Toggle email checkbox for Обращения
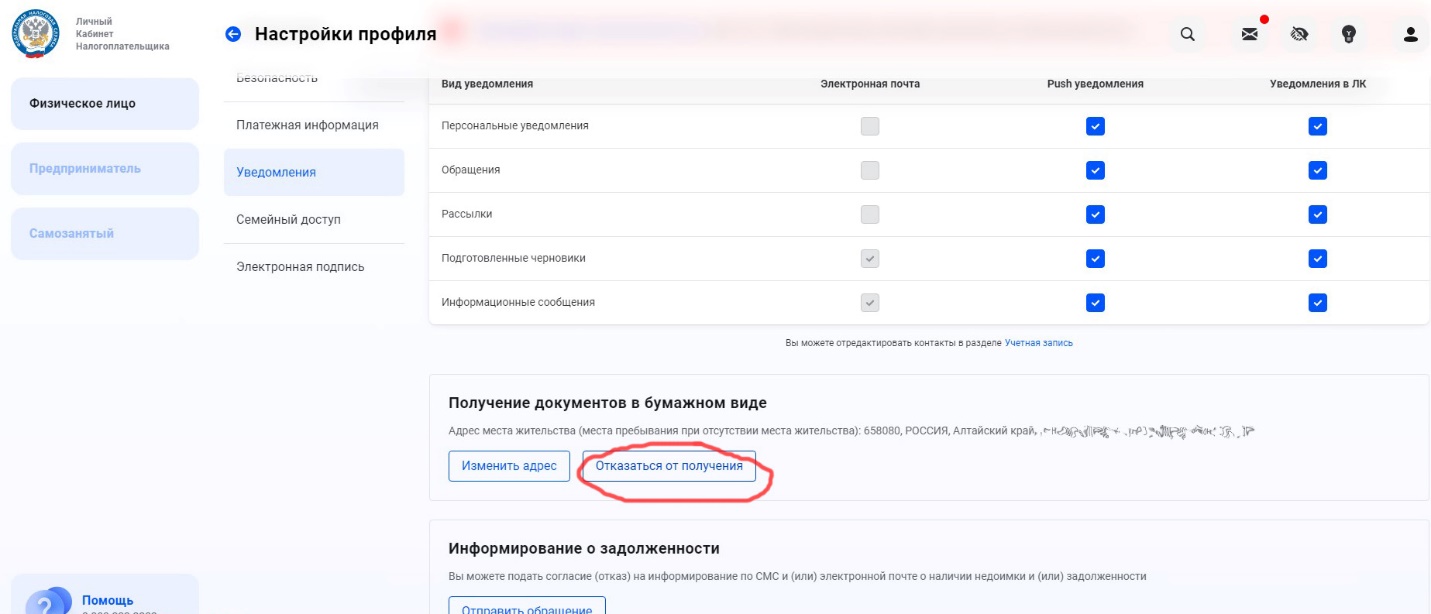This screenshot has height=614, width=1431. point(870,170)
